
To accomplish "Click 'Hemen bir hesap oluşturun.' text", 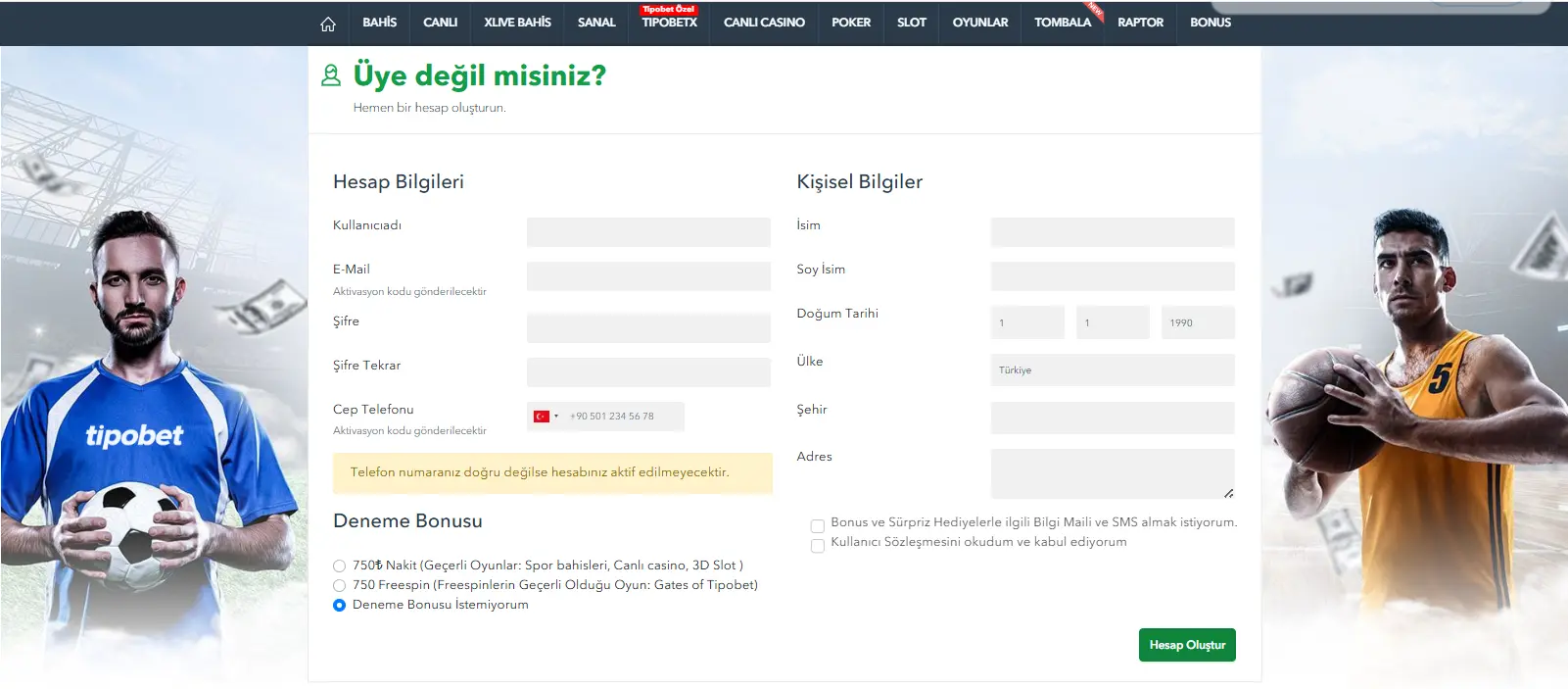I will [x=430, y=108].
